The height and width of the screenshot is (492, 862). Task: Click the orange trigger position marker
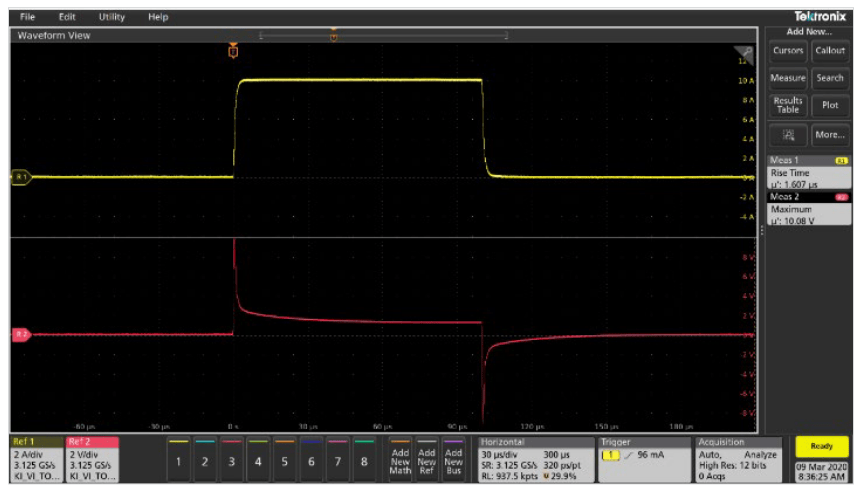[x=233, y=51]
